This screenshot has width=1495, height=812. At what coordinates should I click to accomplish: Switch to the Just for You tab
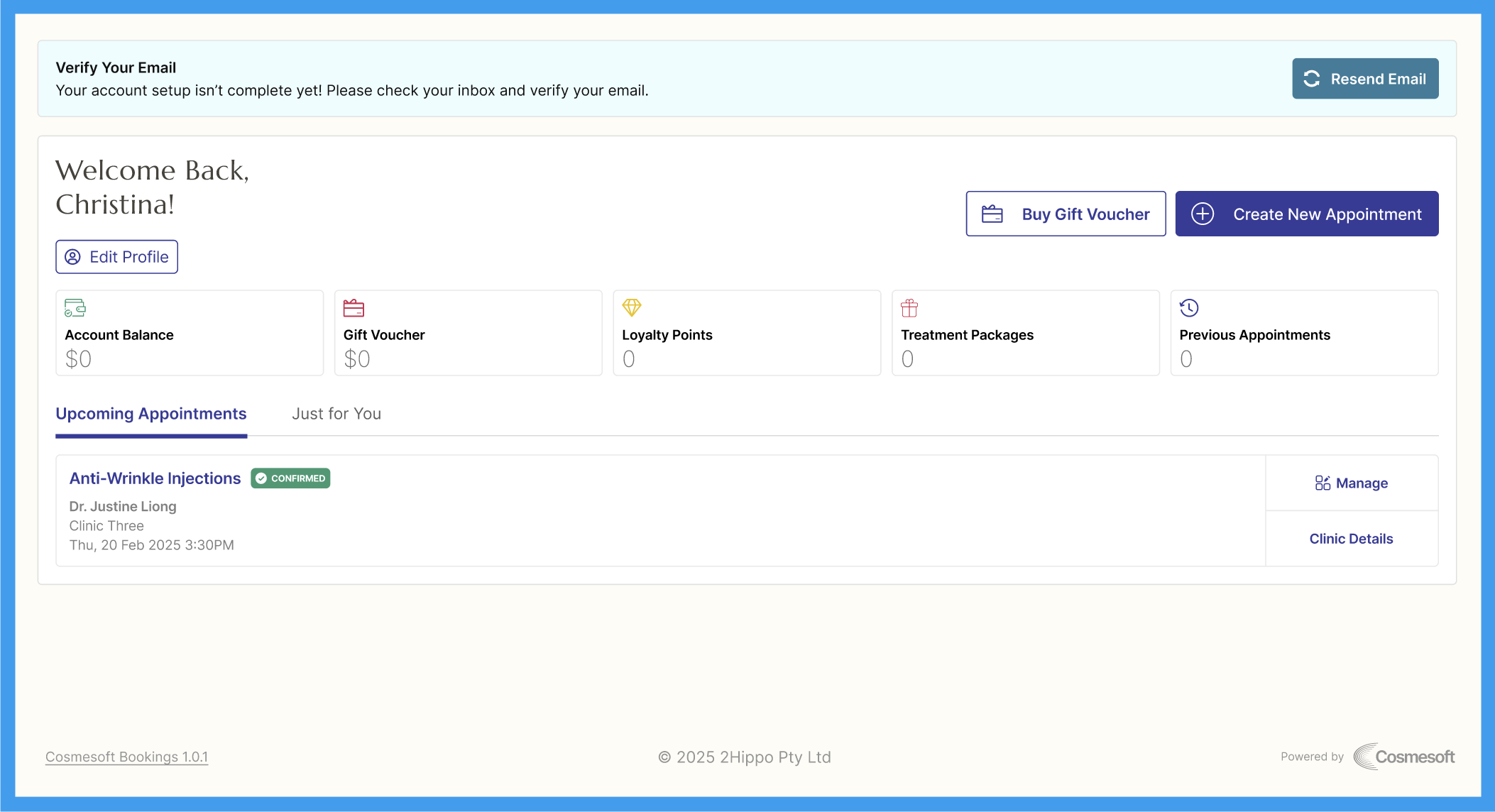[336, 414]
